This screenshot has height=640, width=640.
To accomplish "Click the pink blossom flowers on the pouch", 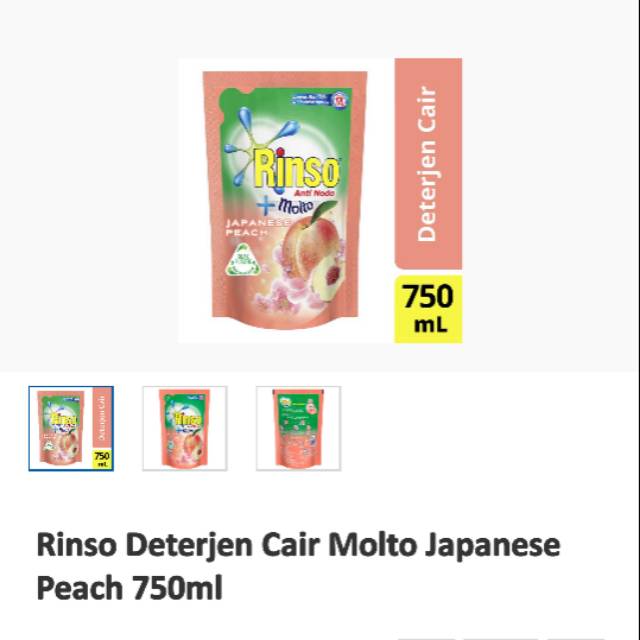I will [x=286, y=288].
